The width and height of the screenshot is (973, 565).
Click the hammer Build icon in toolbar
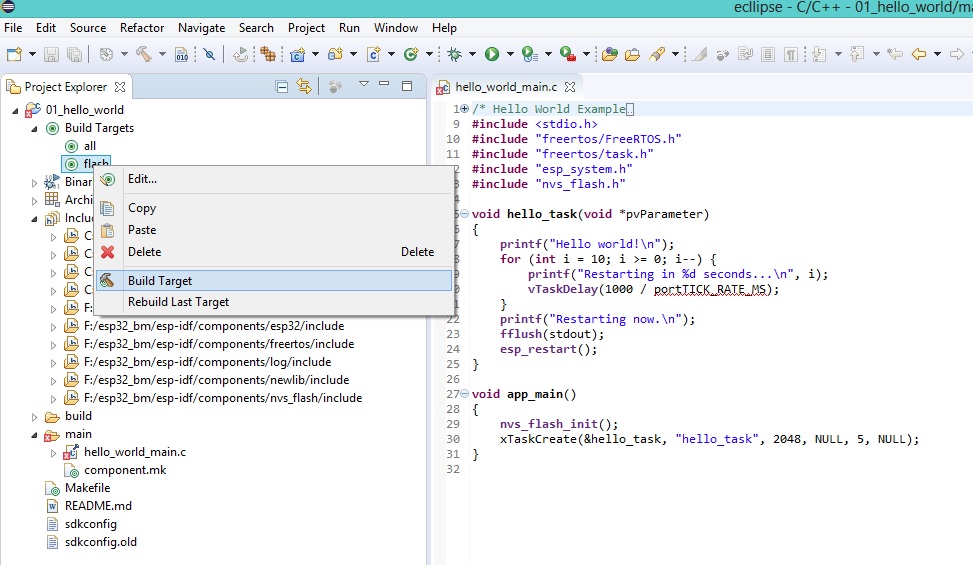(x=143, y=54)
